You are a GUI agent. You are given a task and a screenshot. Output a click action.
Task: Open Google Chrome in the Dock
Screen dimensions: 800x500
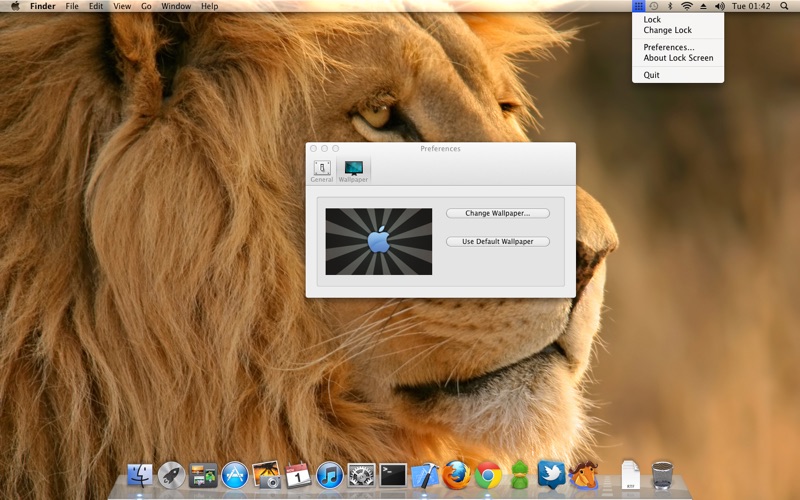488,474
